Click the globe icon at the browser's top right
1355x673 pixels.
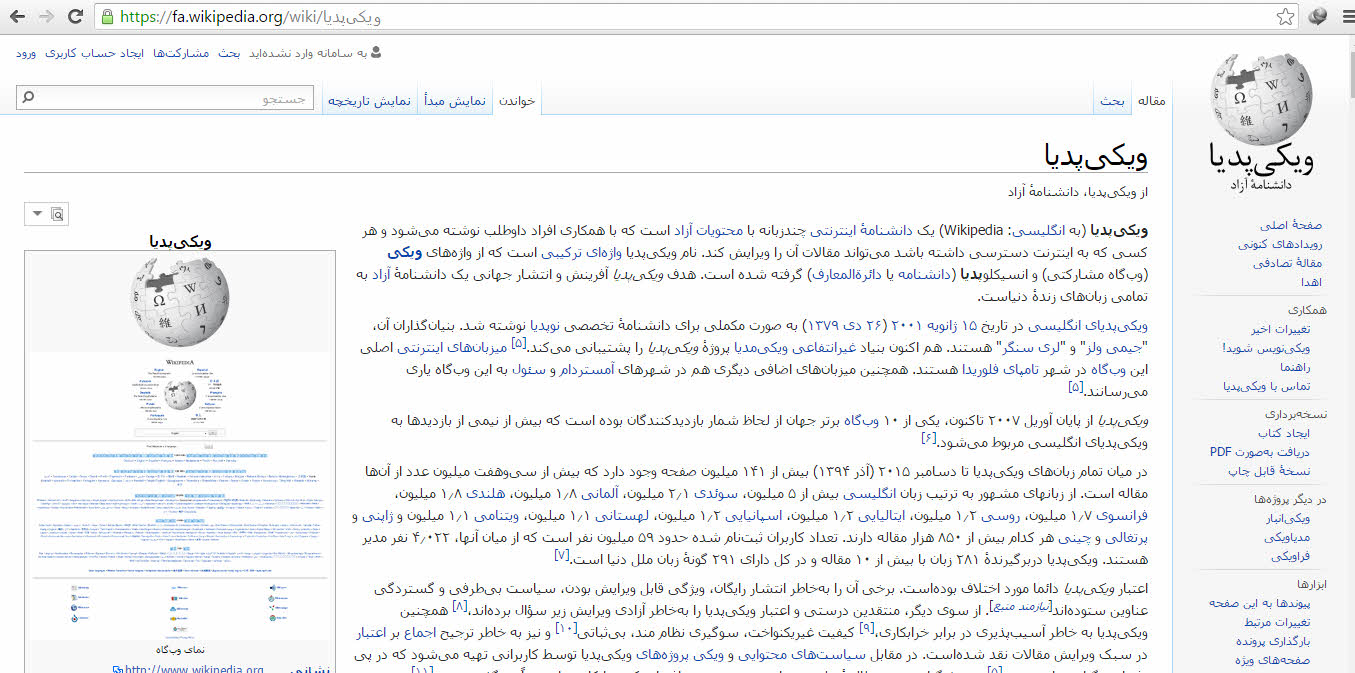point(1316,15)
